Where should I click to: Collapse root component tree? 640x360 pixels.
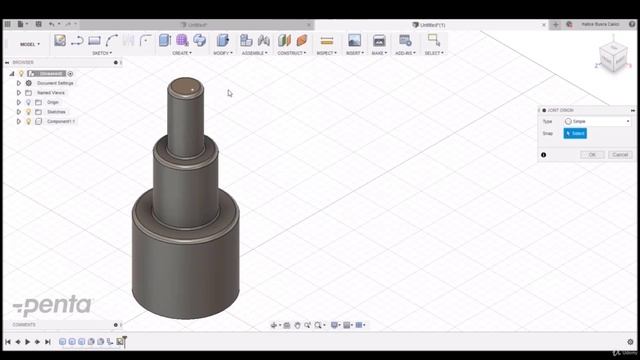pyautogui.click(x=12, y=74)
